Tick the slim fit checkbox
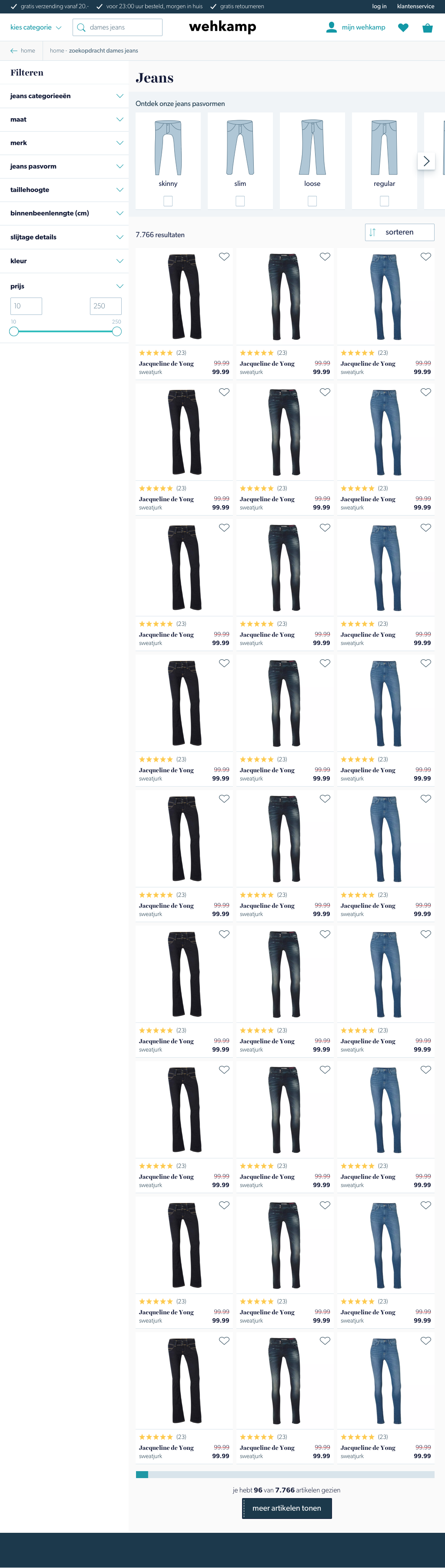 240,201
